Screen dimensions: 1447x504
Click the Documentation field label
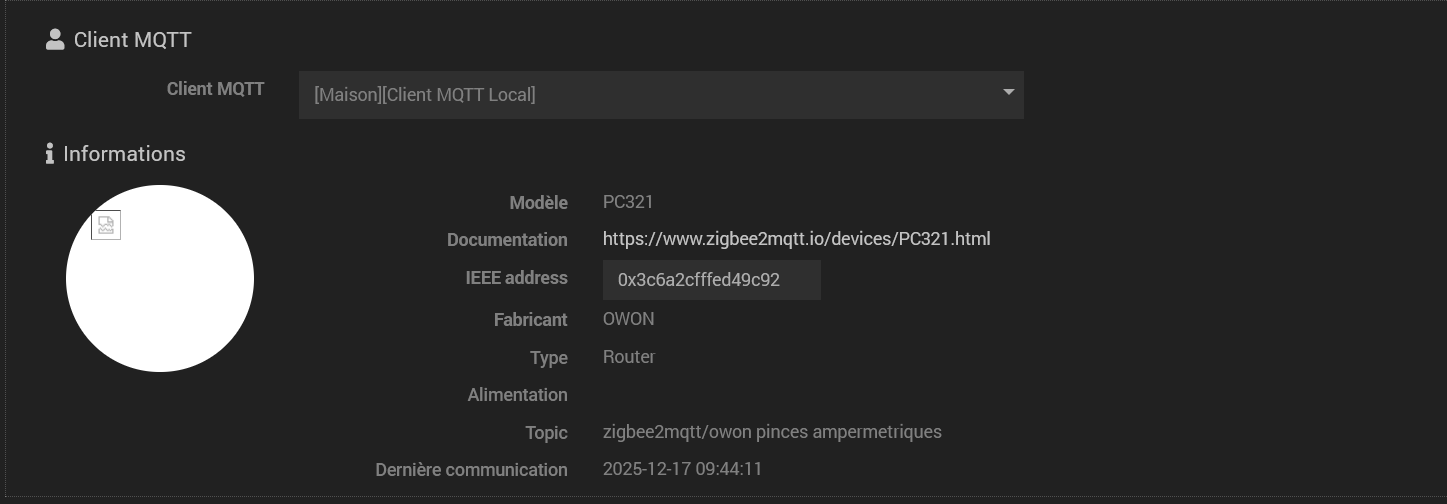click(x=507, y=240)
